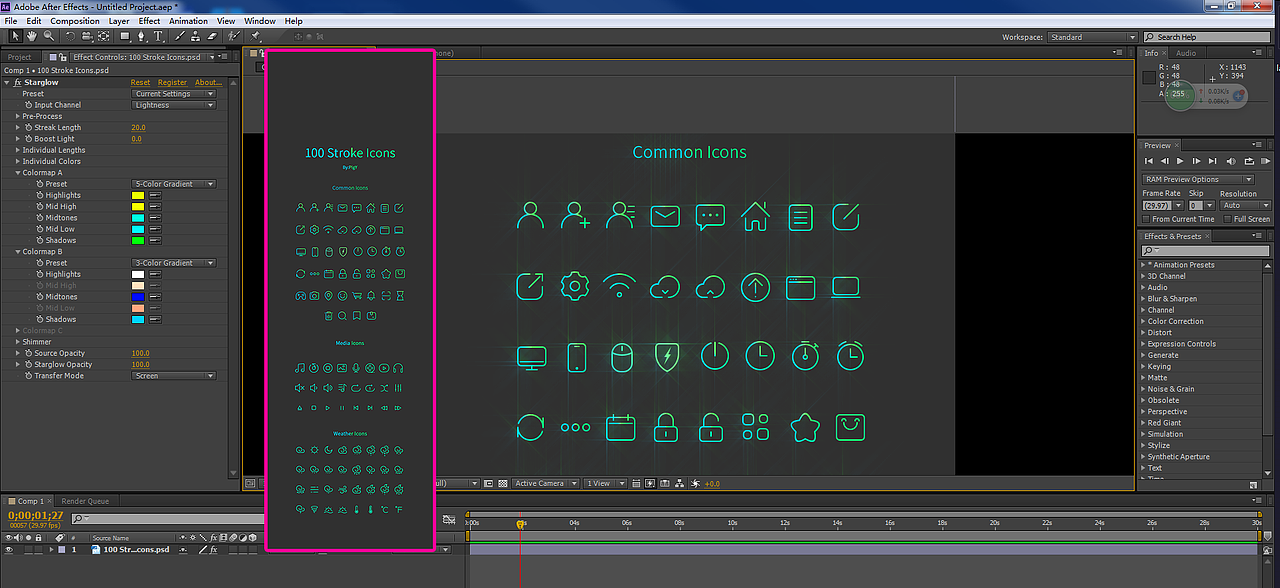The width and height of the screenshot is (1280, 588).
Task: Open Workspace Standard dropdown
Action: pos(1092,37)
